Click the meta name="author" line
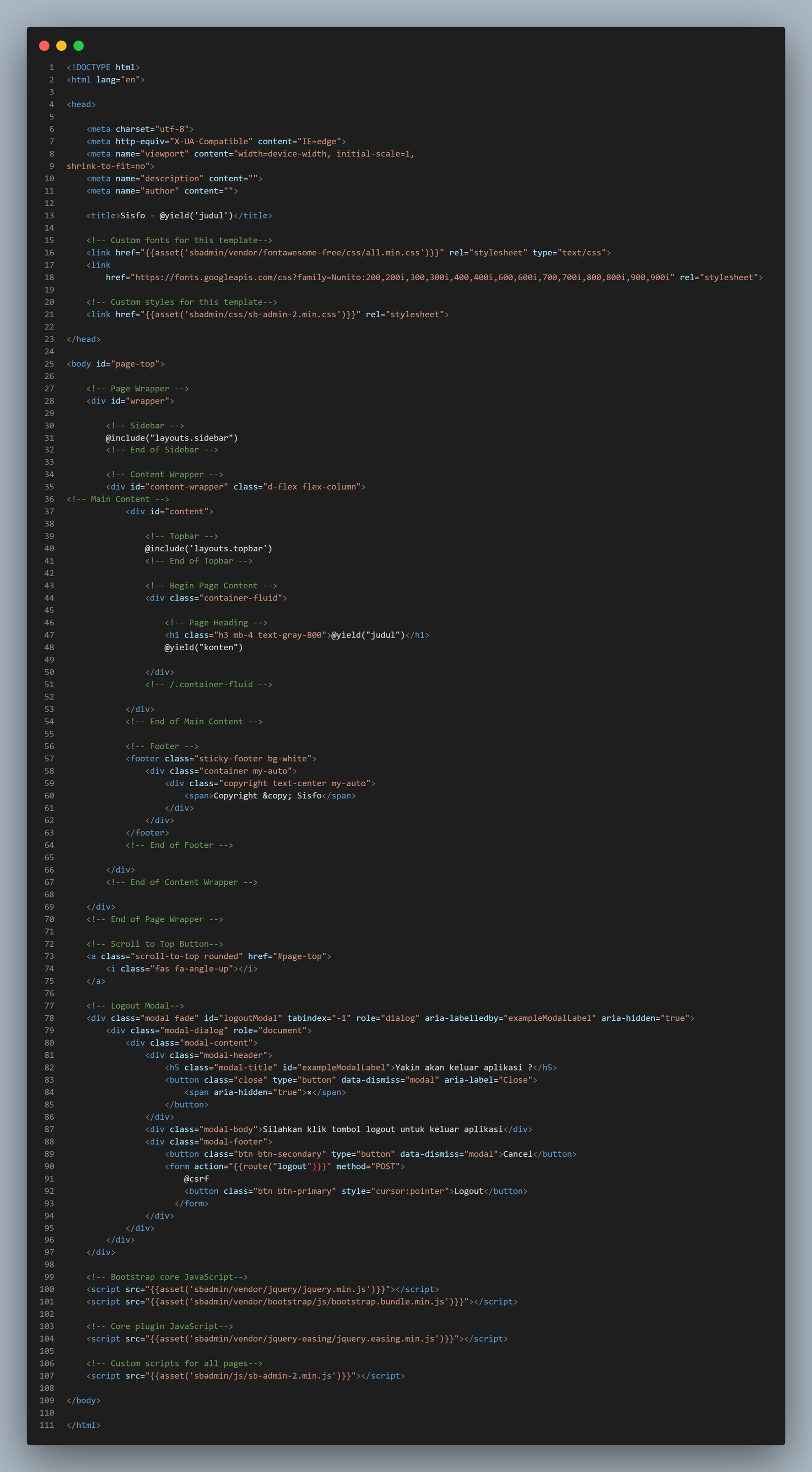The width and height of the screenshot is (812, 1472). tap(162, 191)
